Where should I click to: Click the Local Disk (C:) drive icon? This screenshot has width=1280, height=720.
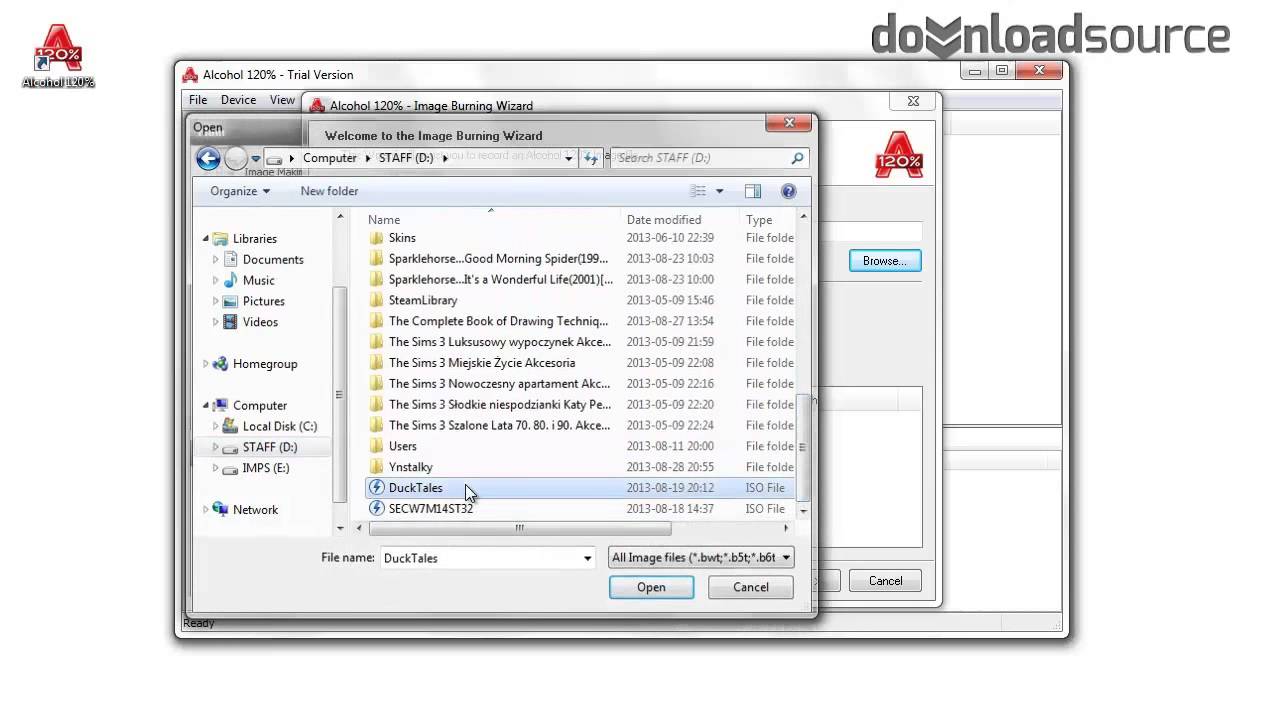(x=230, y=426)
